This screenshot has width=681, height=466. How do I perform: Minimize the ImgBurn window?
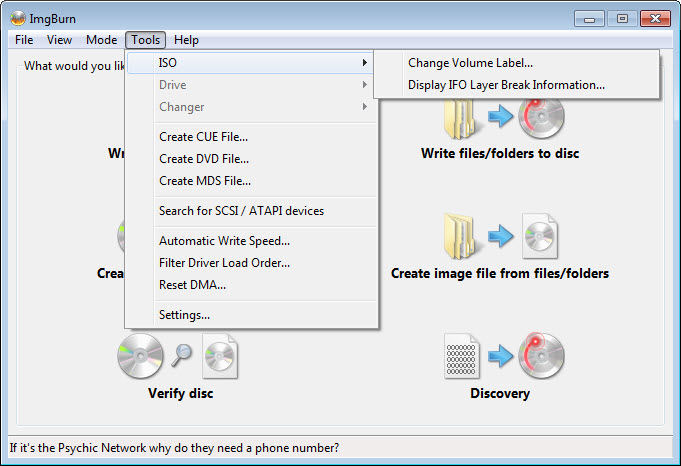coord(589,19)
